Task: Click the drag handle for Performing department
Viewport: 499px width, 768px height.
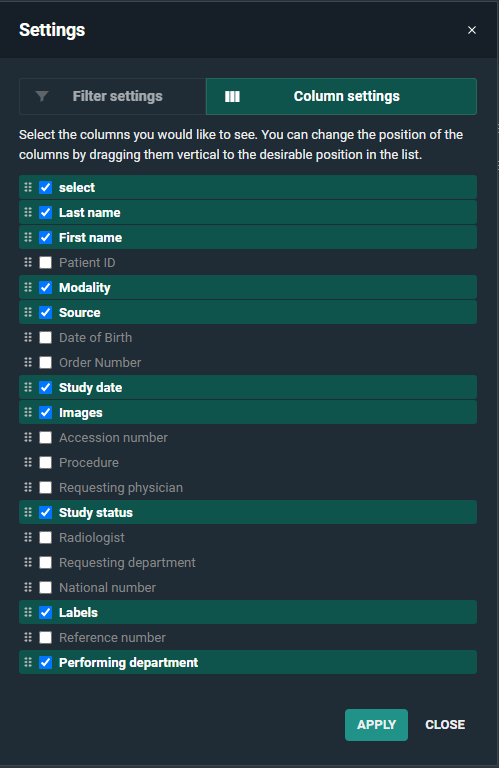Action: [28, 662]
